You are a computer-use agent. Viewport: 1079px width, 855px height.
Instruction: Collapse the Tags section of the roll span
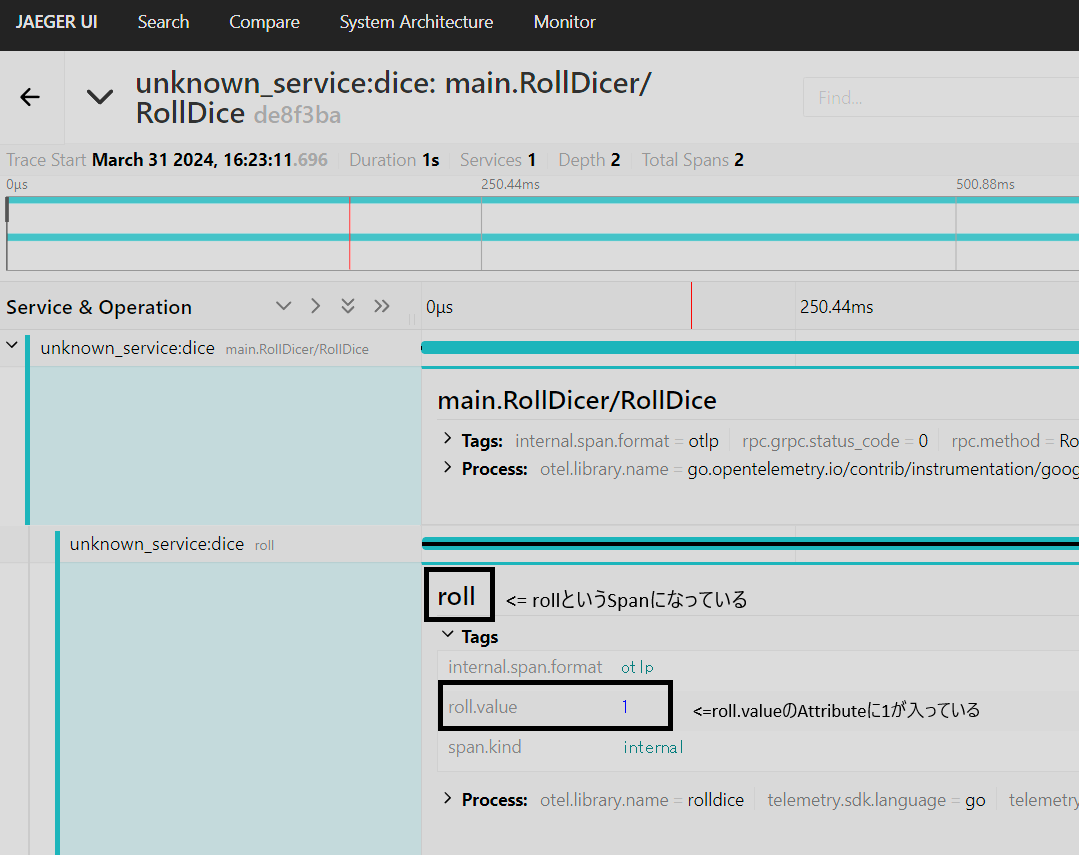tap(447, 636)
